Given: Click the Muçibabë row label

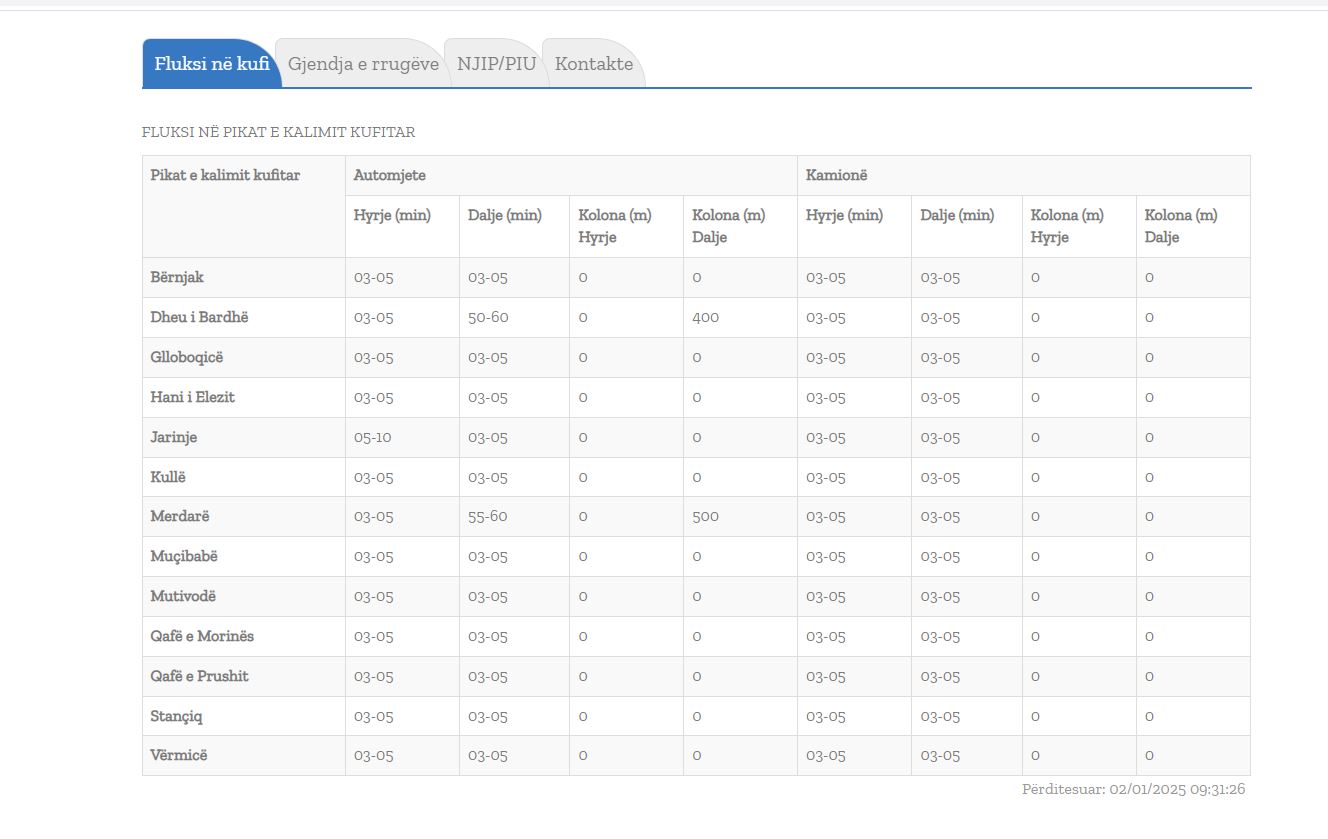Looking at the screenshot, I should click(x=184, y=556).
